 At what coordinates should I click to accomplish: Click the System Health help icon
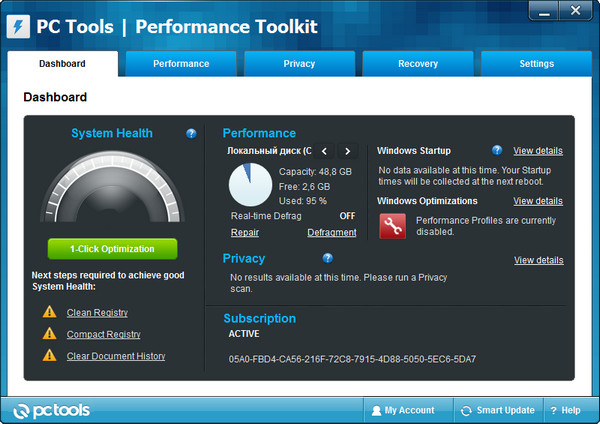(x=191, y=133)
